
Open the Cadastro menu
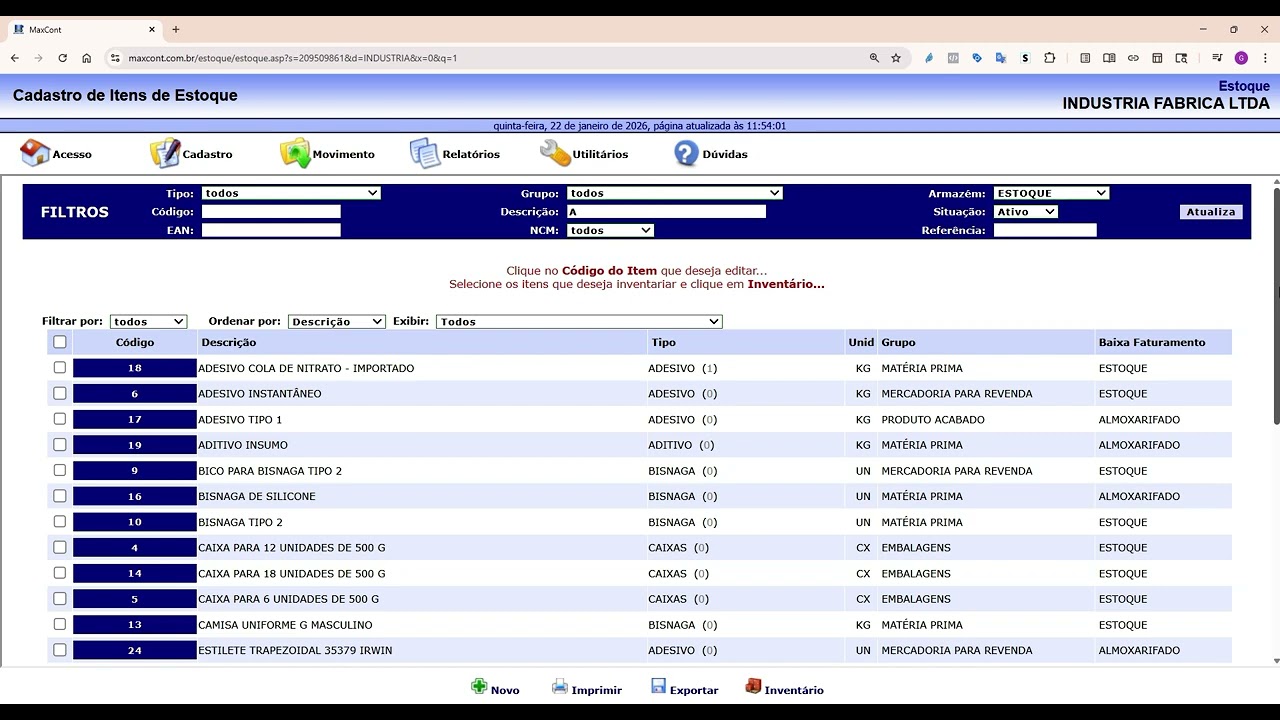tap(207, 154)
